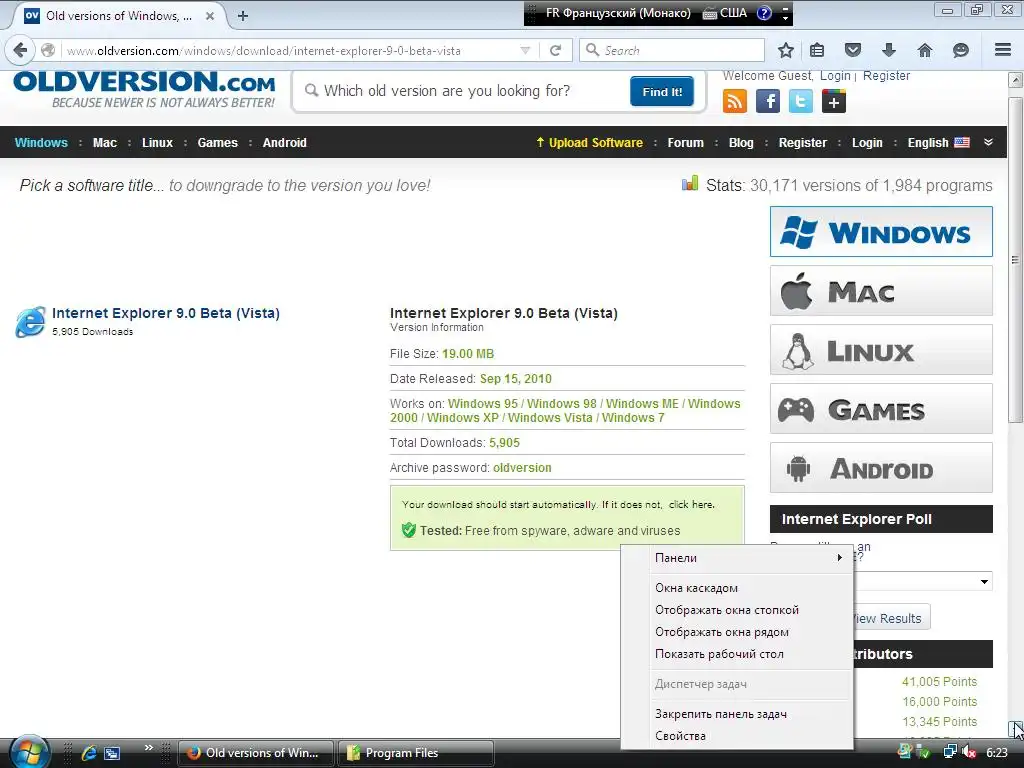The height and width of the screenshot is (768, 1024).
Task: Click the large Linux category banner
Action: [881, 350]
